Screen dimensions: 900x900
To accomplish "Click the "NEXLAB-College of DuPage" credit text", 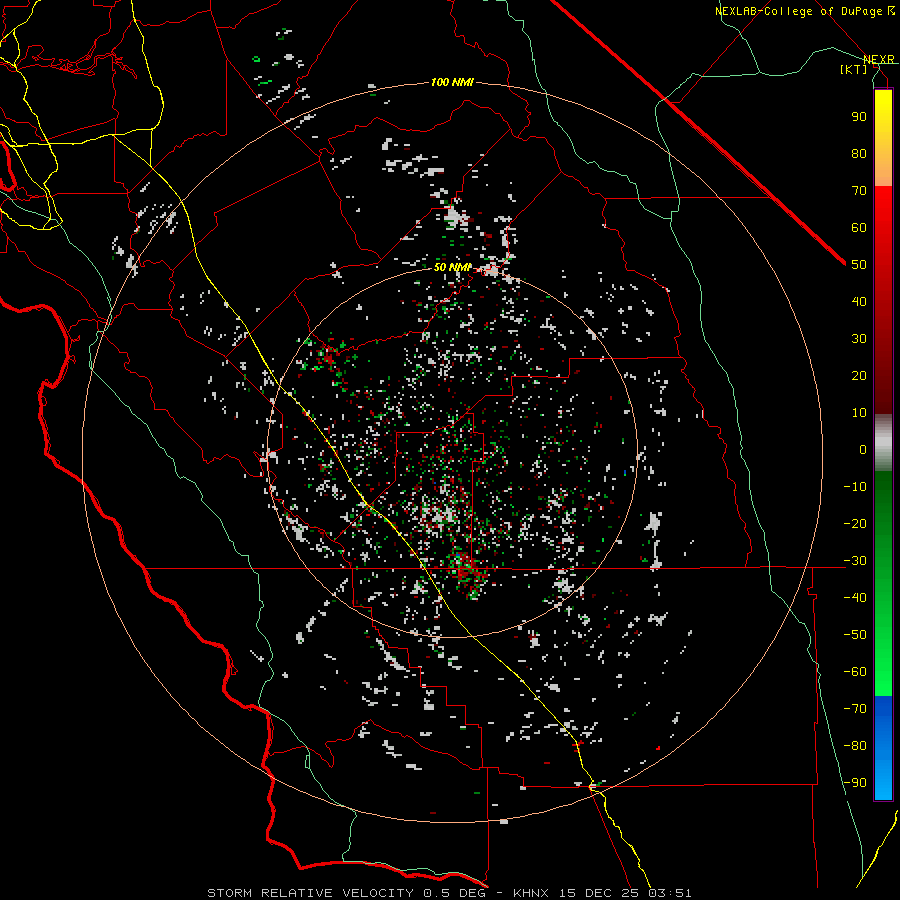I will tap(800, 11).
